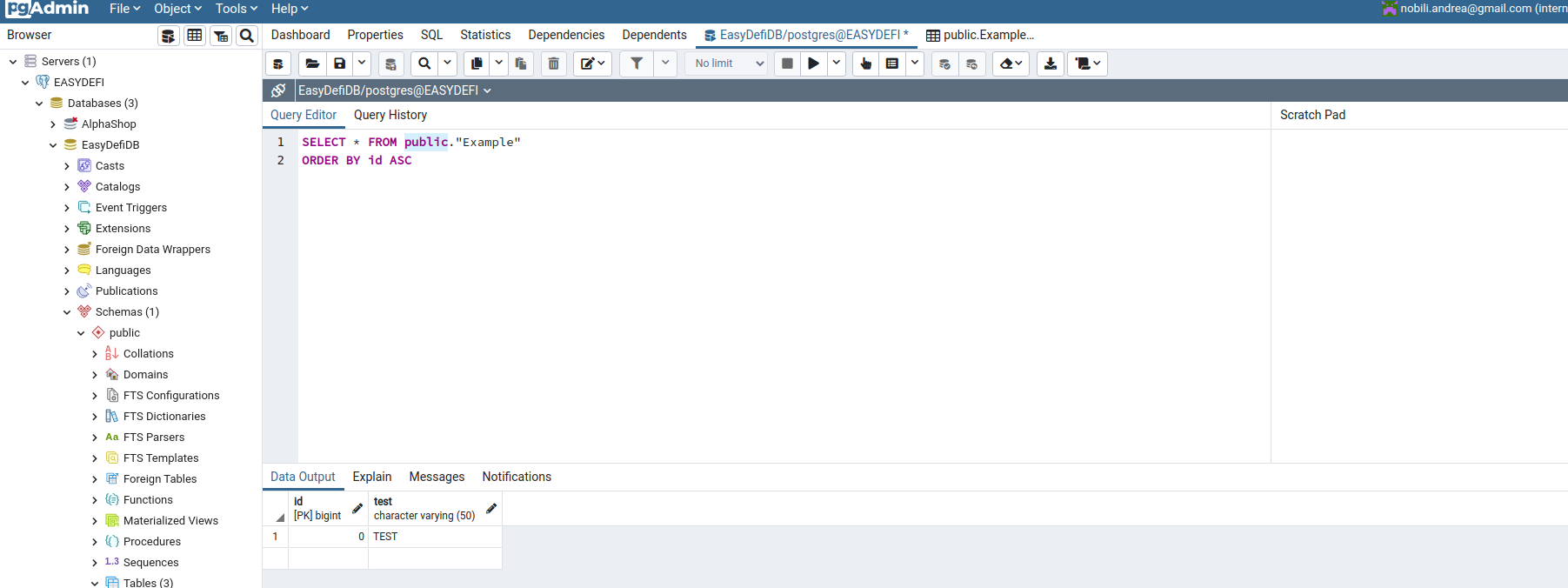Open the Find options dropdown arrow
1568x588 pixels.
click(447, 63)
